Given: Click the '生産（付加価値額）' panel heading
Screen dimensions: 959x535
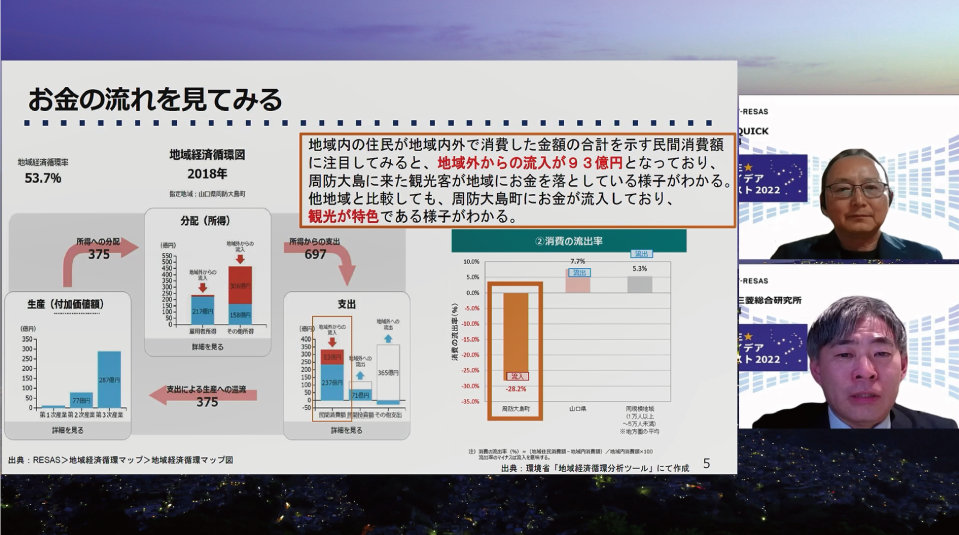Looking at the screenshot, I should click(66, 304).
